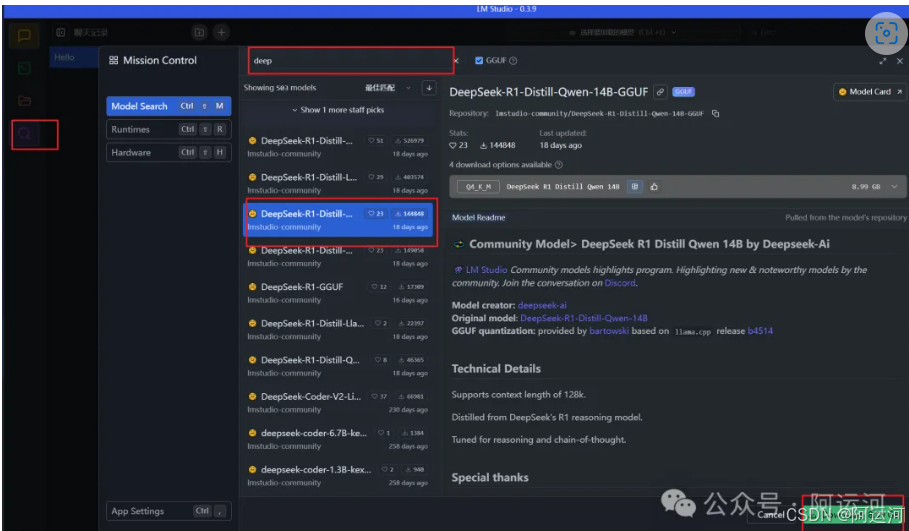Expand Show 1 more staff picks
This screenshot has width=909, height=531.
(338, 110)
